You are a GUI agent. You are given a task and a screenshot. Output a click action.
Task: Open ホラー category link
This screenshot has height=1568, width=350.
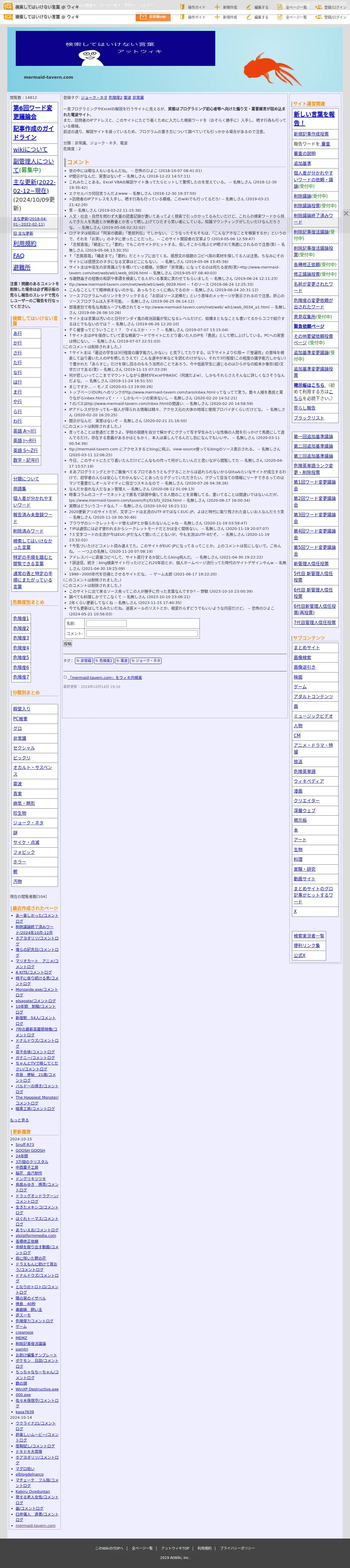coord(20,862)
